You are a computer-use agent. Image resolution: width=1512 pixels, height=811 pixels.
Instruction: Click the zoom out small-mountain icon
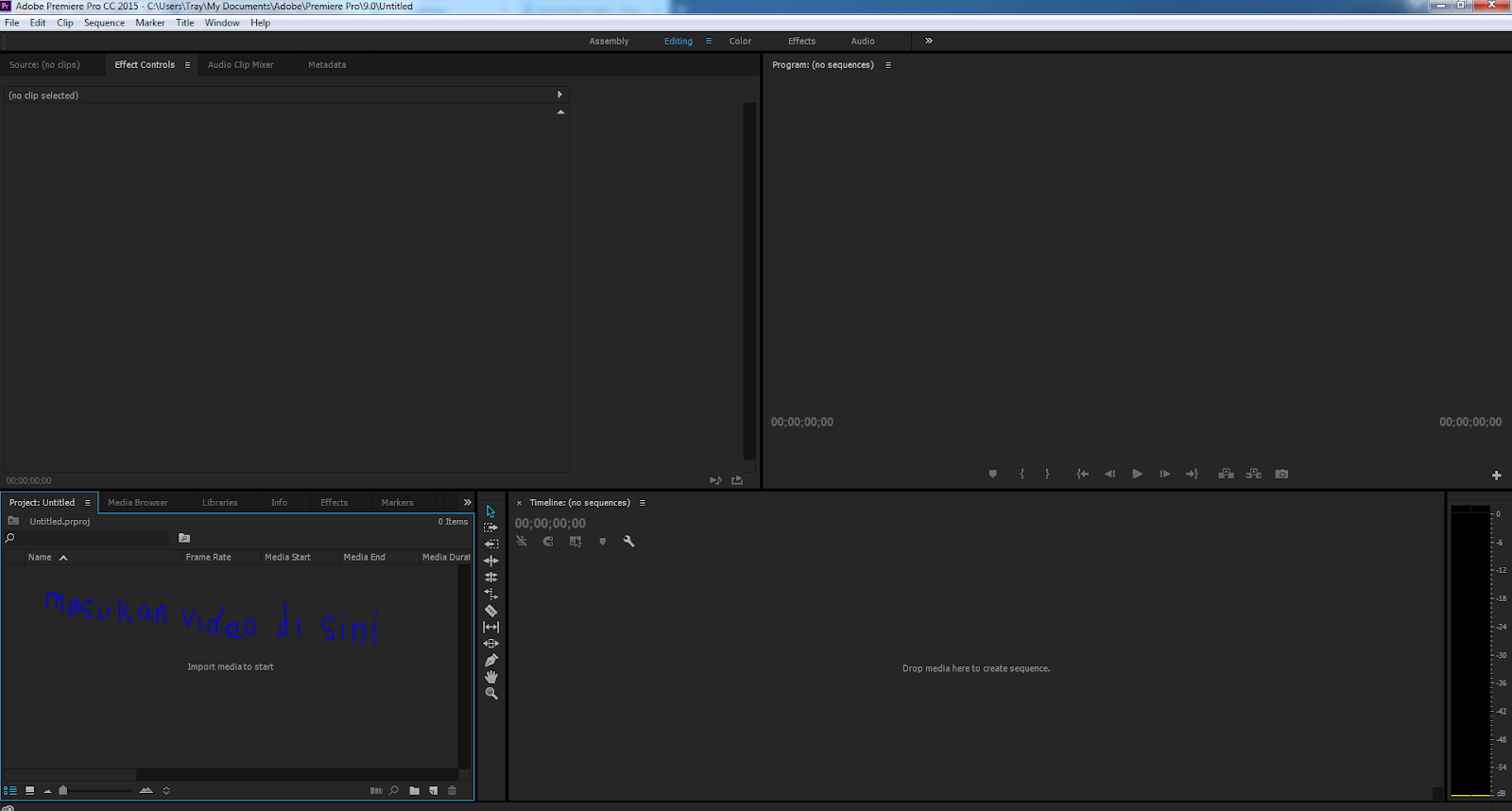pyautogui.click(x=47, y=790)
